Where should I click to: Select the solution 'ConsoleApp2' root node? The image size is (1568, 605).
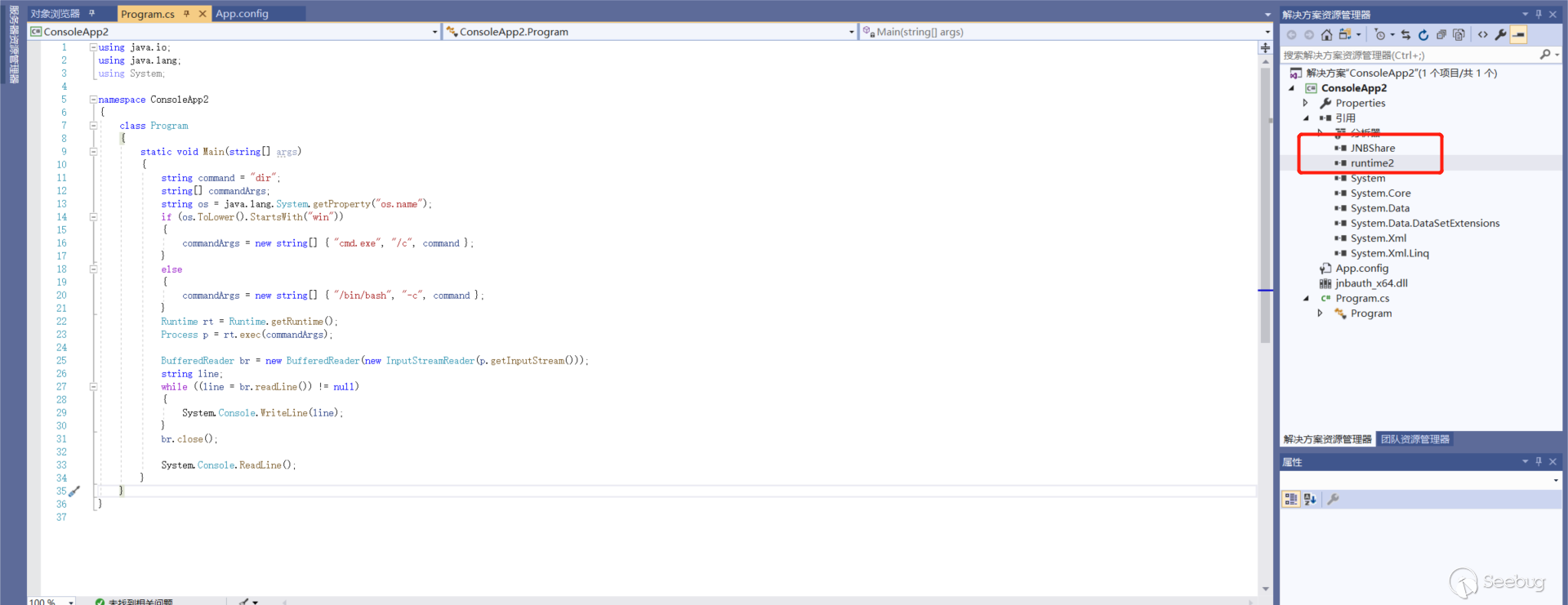click(1401, 73)
